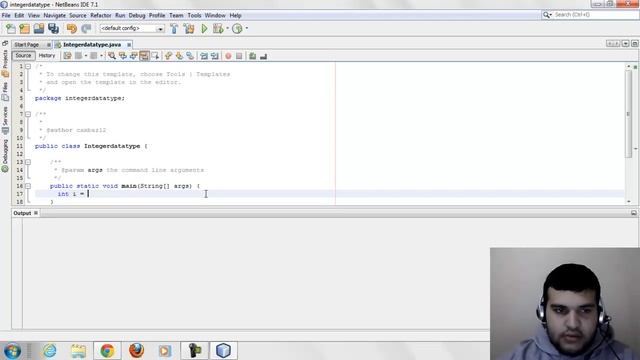Open Internet Explorer from taskbar
Screen dimensions: 640x360
(x=50, y=351)
